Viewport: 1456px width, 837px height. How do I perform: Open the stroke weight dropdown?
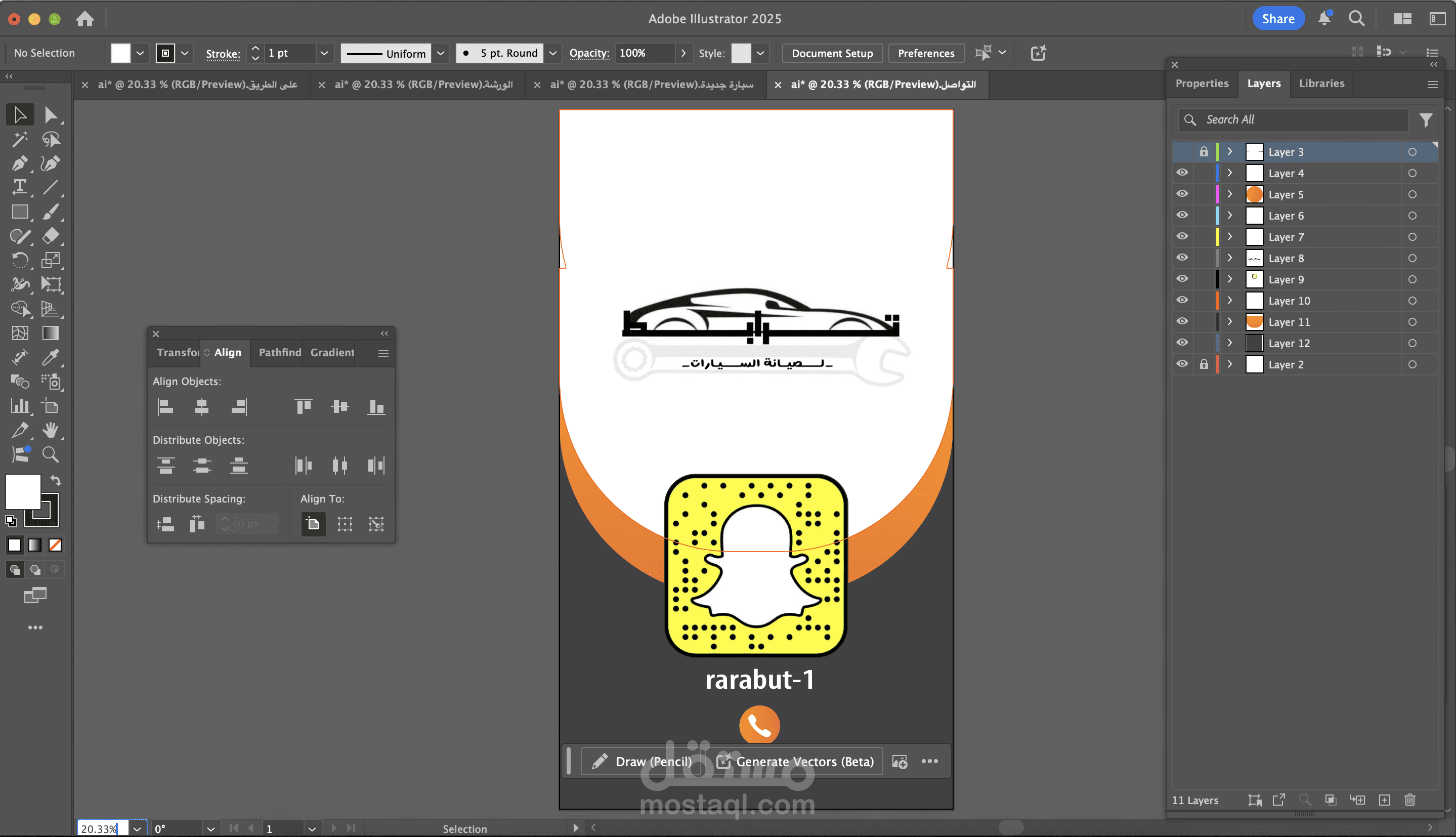[324, 53]
